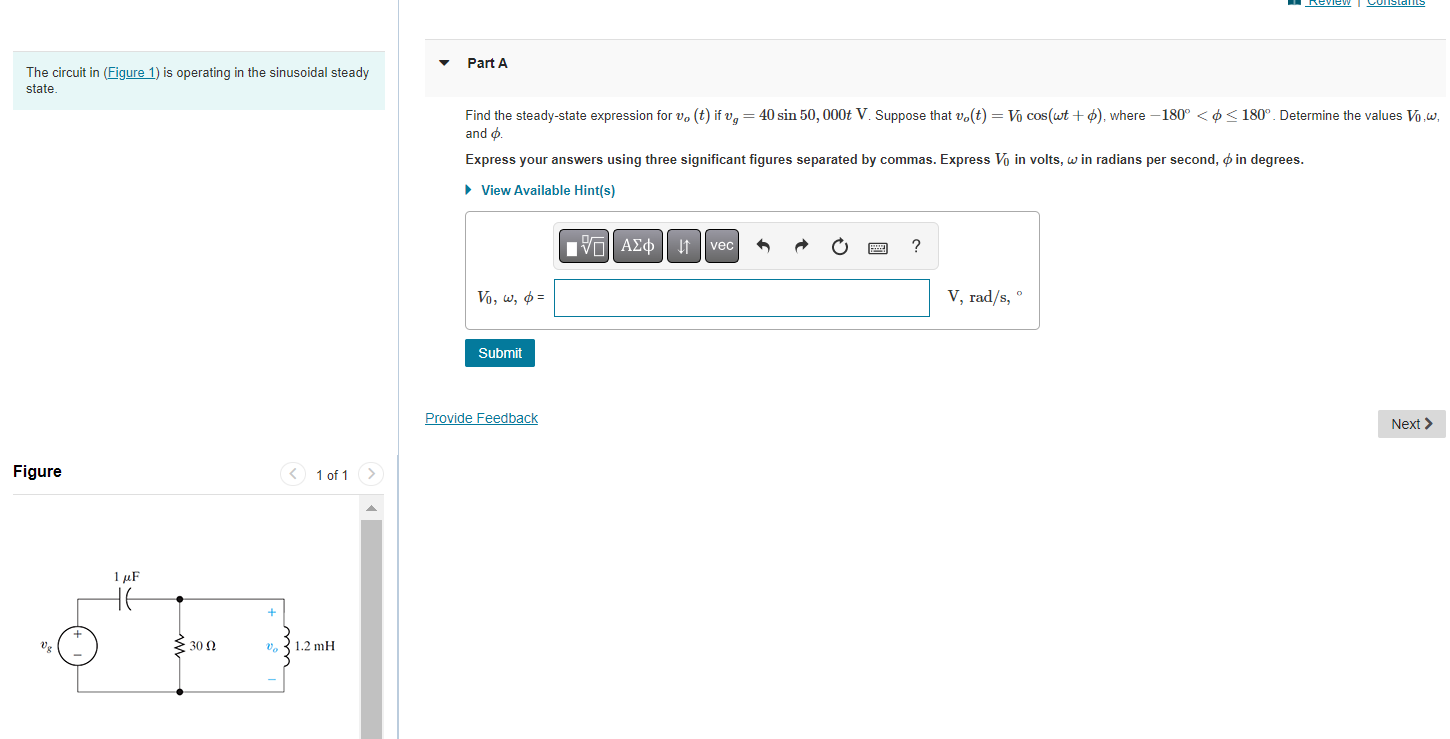The width and height of the screenshot is (1450, 739).
Task: Redo the answer edit
Action: [x=801, y=246]
